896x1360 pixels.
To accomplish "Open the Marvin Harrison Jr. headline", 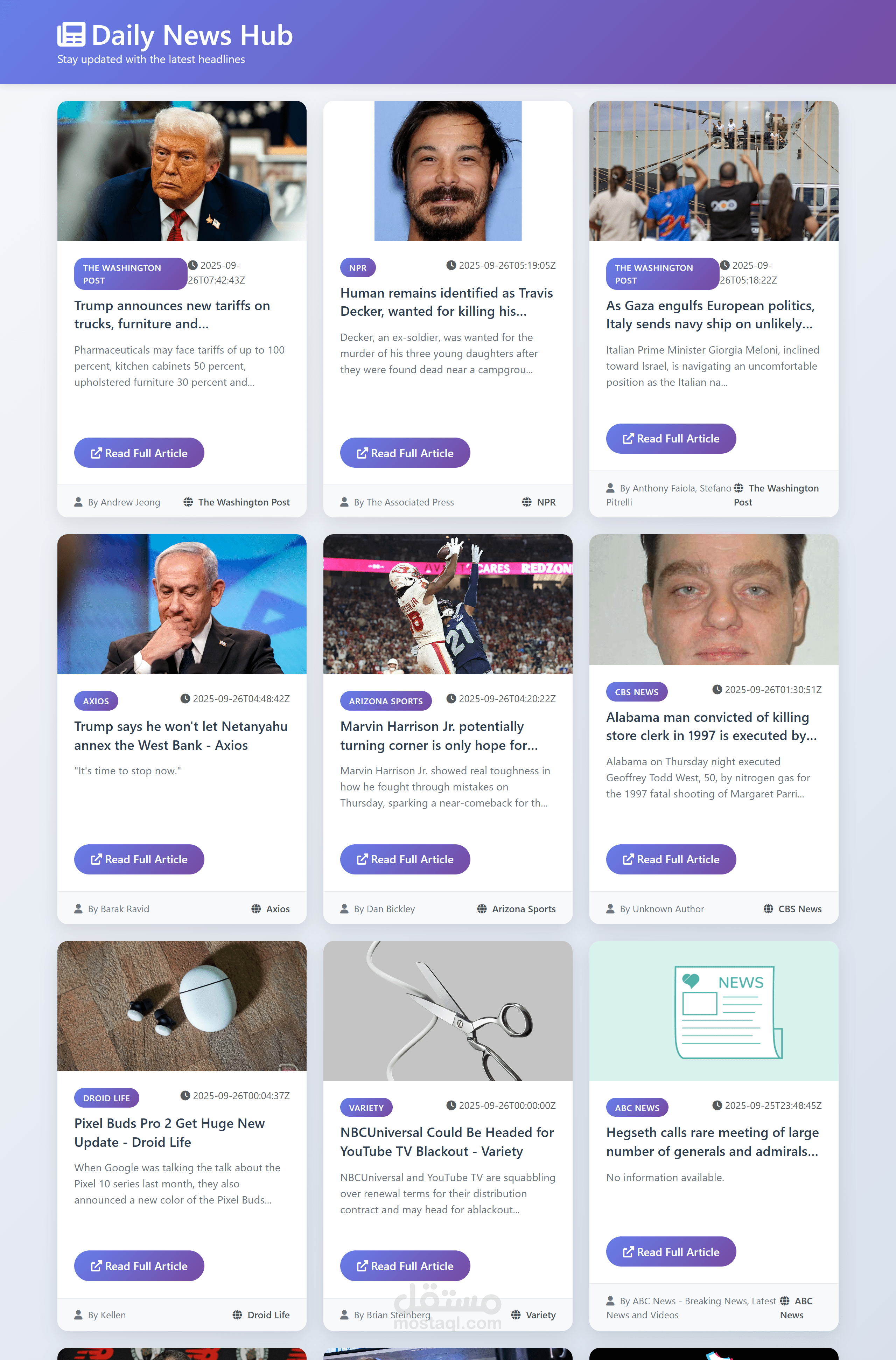I will pos(439,735).
